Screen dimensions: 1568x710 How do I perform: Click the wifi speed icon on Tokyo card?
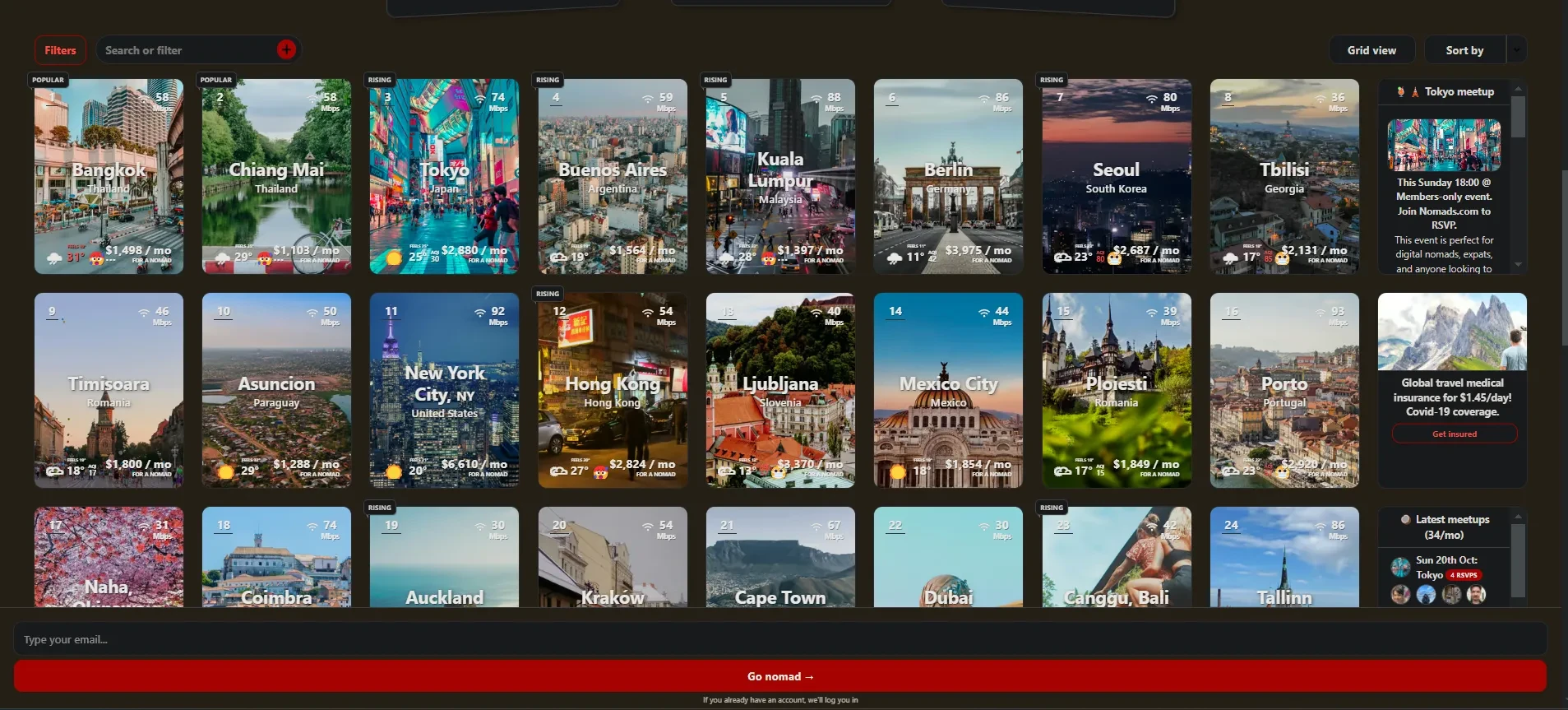[479, 99]
